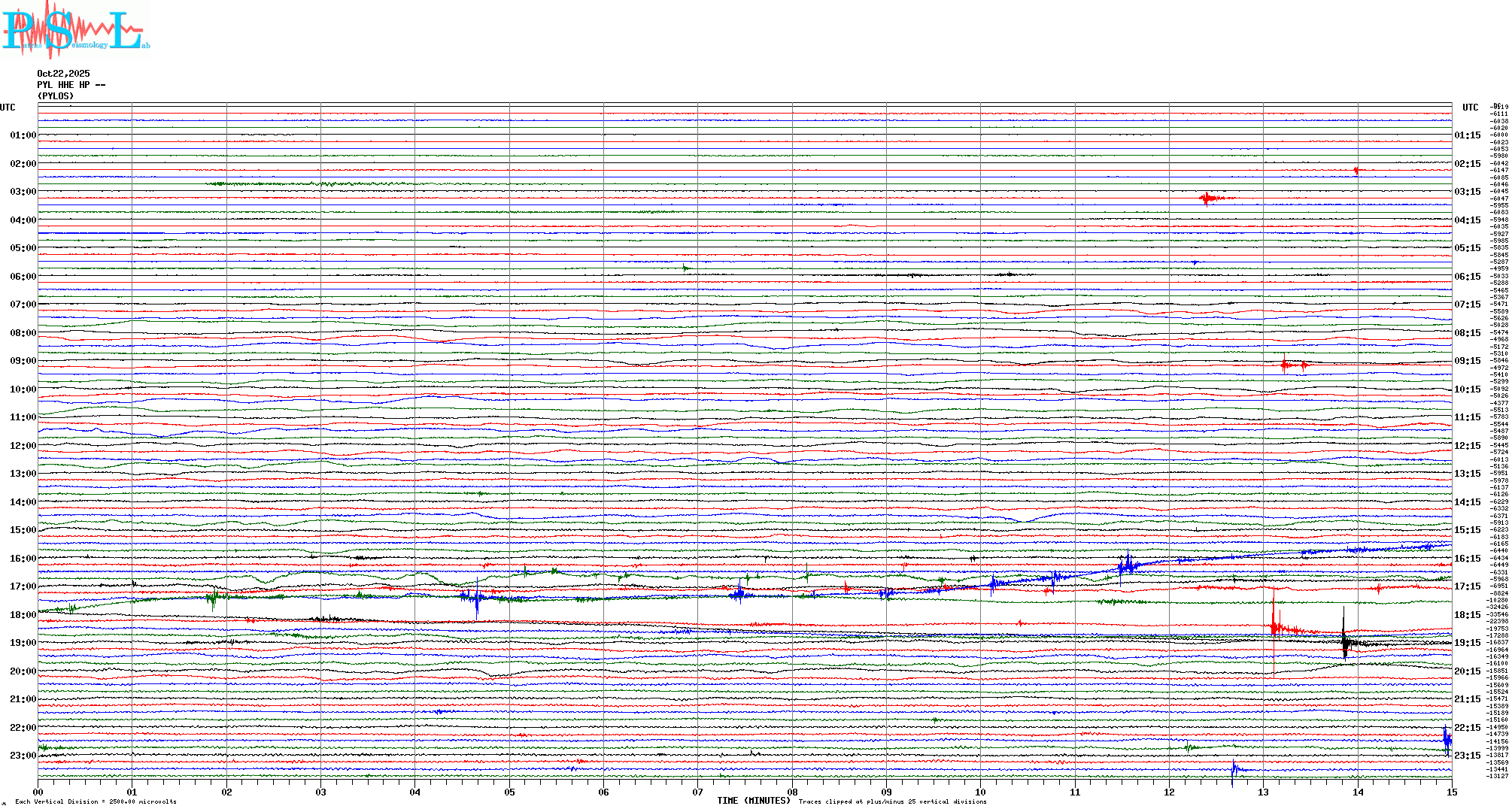The image size is (1512, 812).
Task: Click the large black seismic spike near 19:15
Action: [1344, 639]
